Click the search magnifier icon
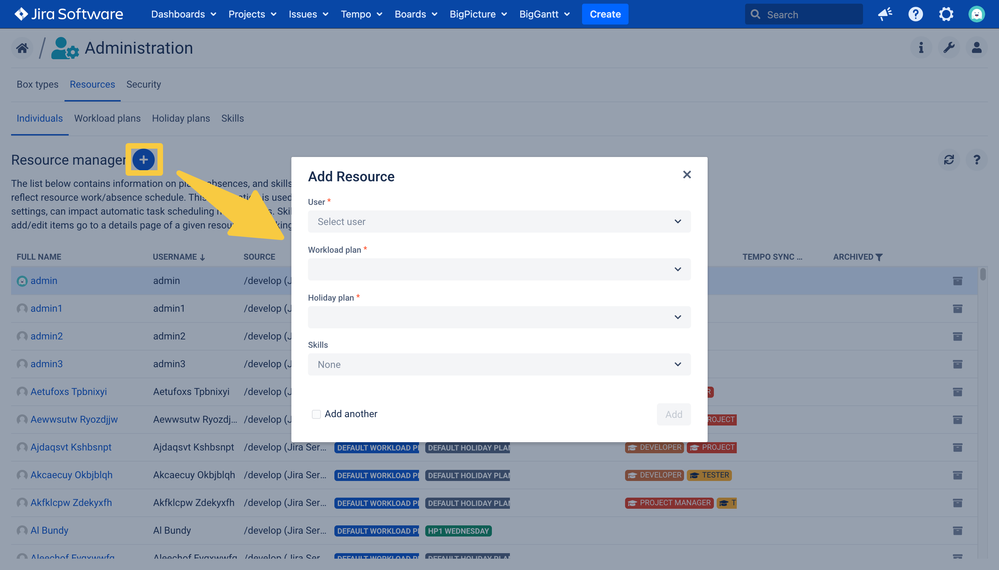Image resolution: width=999 pixels, height=570 pixels. click(x=756, y=14)
